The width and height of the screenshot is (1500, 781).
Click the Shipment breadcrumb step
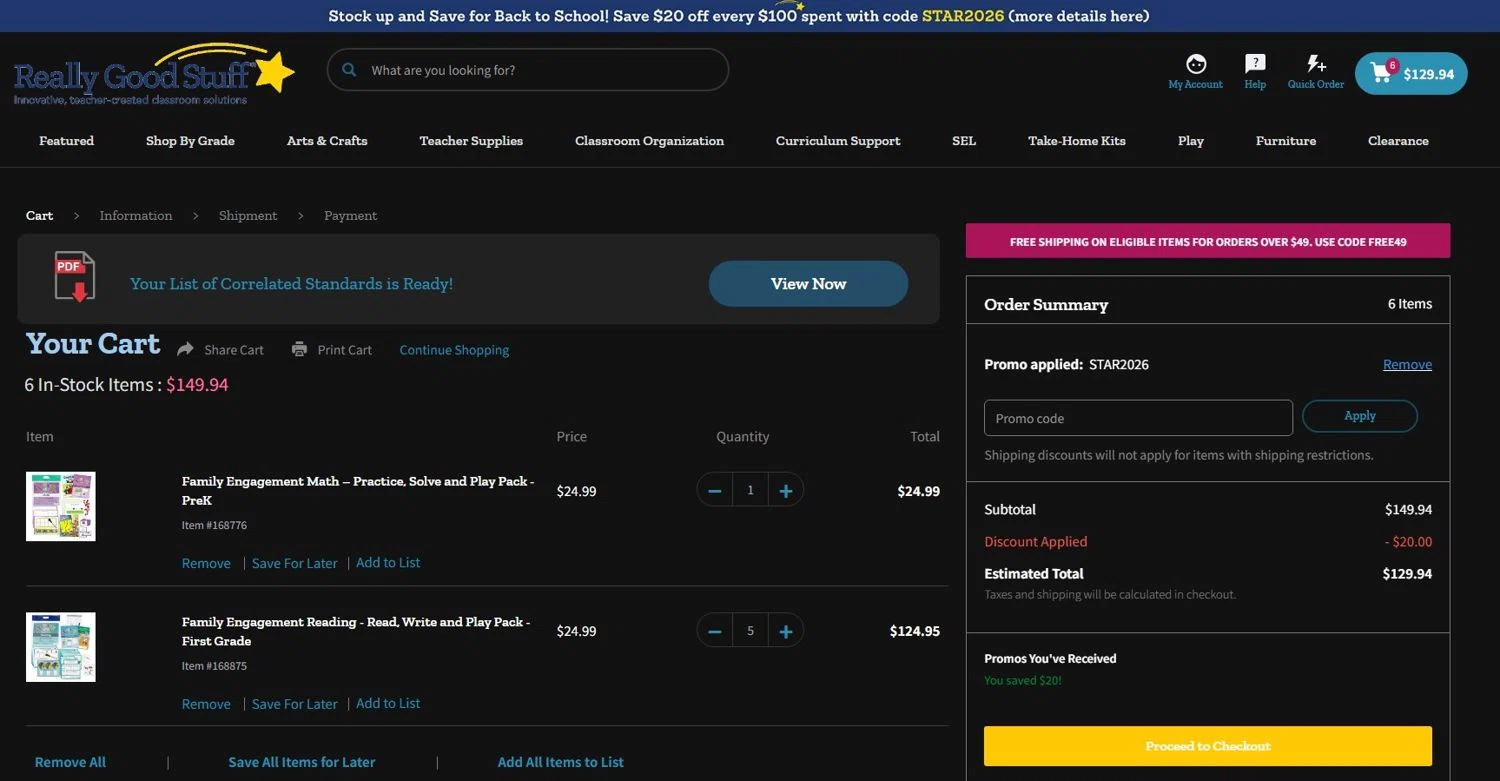pos(248,215)
